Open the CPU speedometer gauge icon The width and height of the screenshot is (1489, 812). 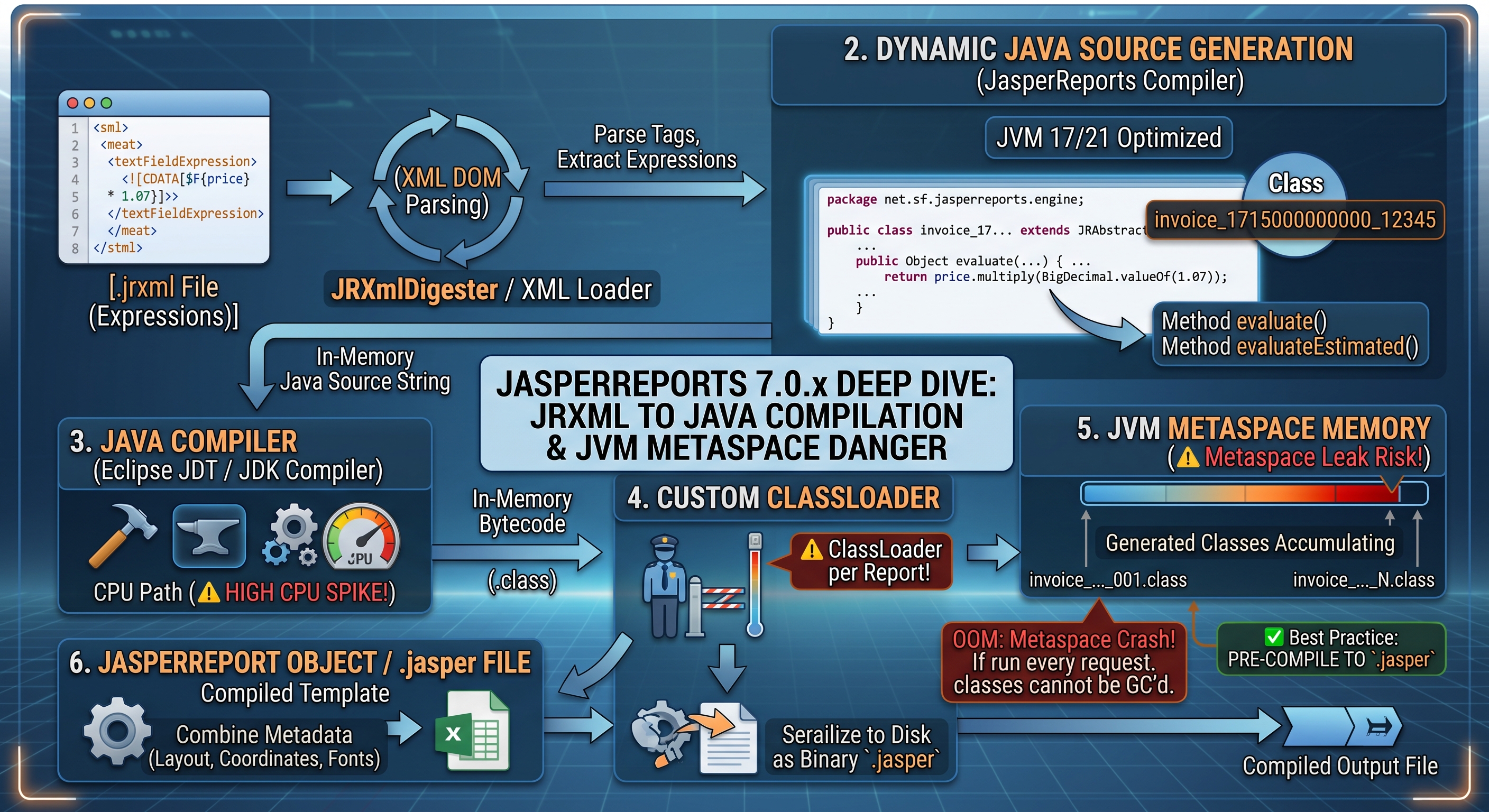(361, 536)
